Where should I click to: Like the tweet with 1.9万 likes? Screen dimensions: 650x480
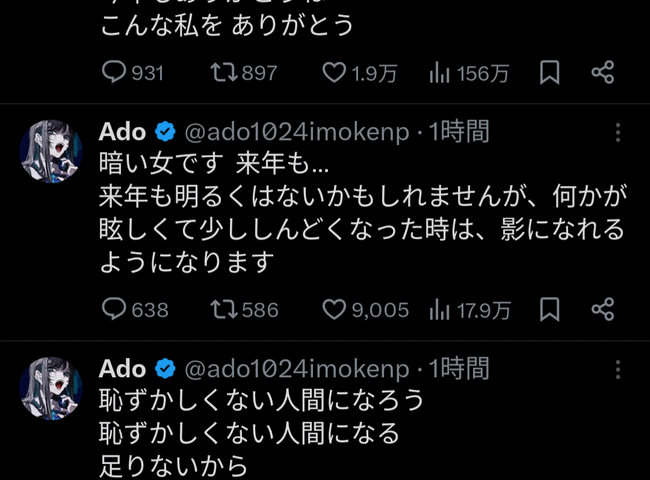pyautogui.click(x=333, y=72)
